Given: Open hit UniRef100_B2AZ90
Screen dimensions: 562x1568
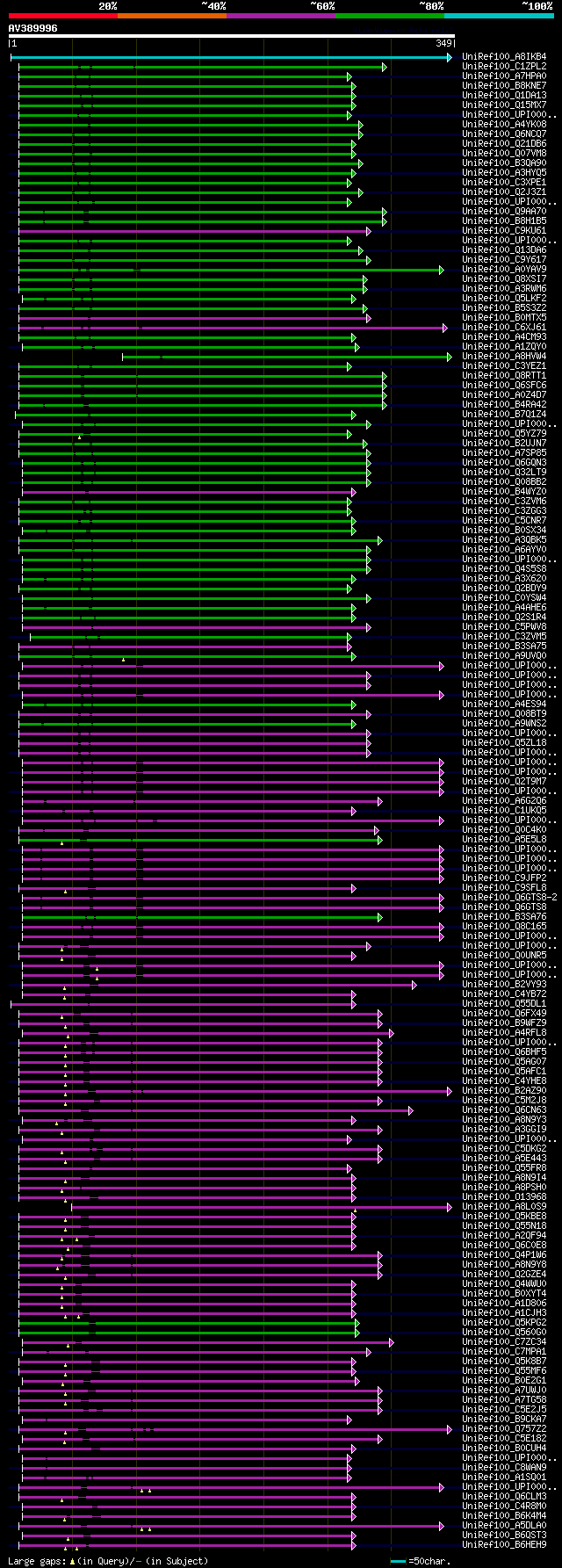Looking at the screenshot, I should (x=505, y=1091).
